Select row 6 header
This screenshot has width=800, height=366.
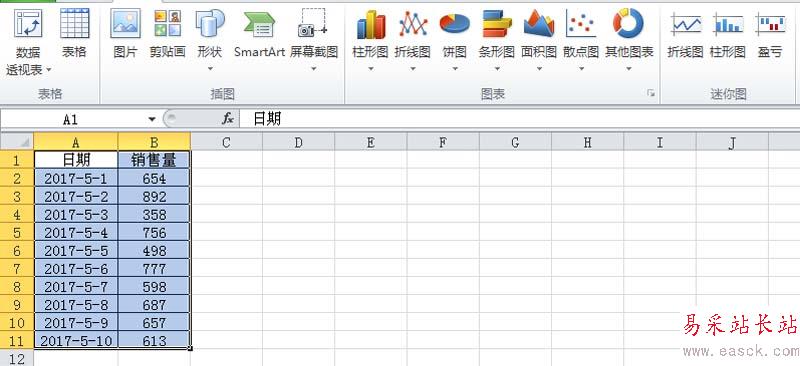pyautogui.click(x=17, y=251)
